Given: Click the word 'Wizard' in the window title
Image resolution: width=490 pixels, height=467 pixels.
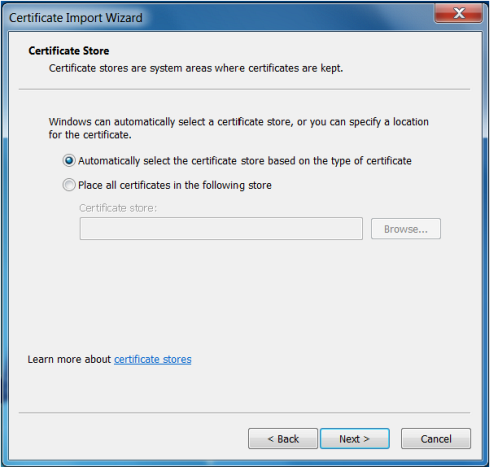Looking at the screenshot, I should (124, 18).
